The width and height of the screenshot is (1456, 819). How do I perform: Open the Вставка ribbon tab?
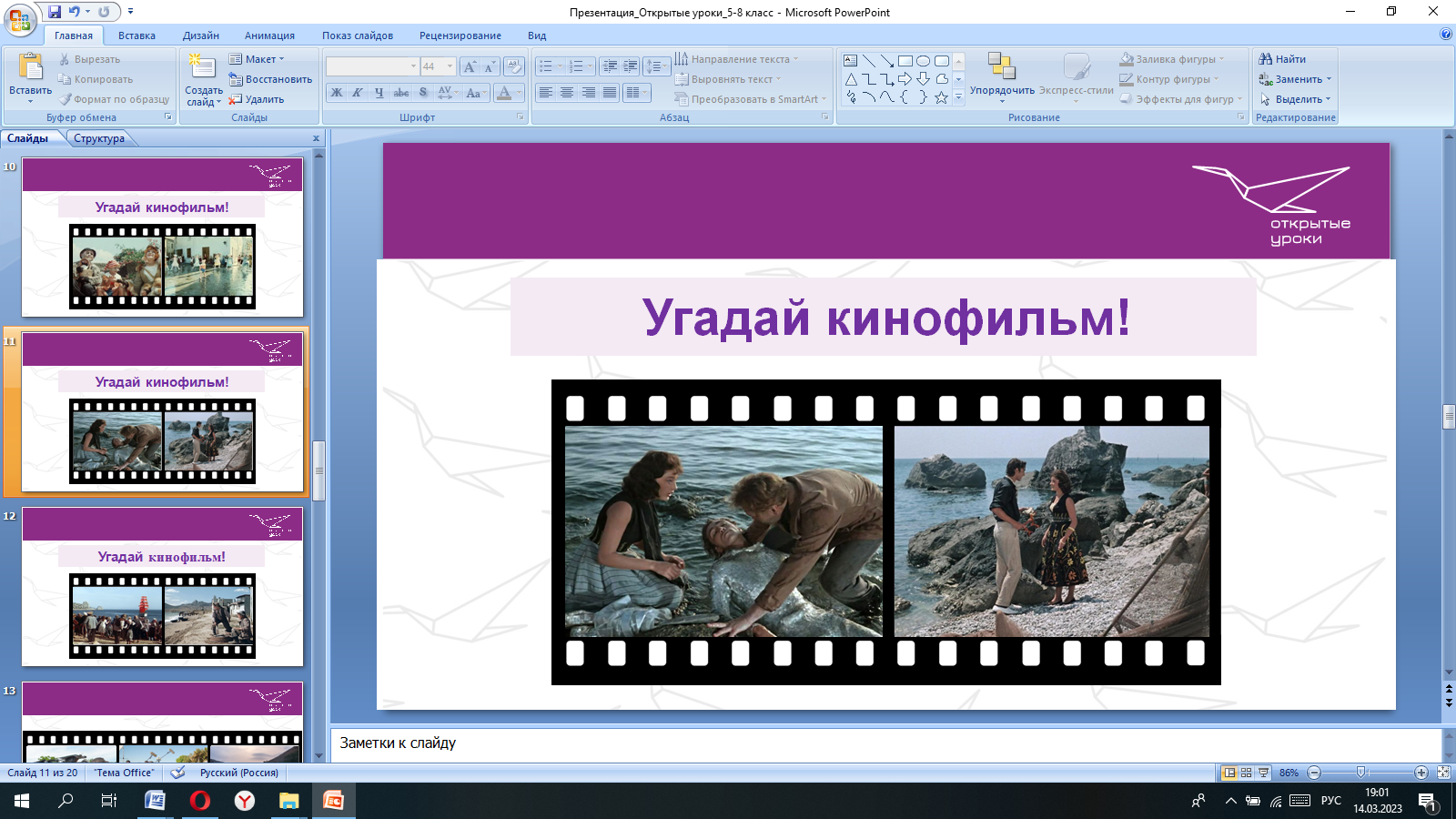coord(136,35)
